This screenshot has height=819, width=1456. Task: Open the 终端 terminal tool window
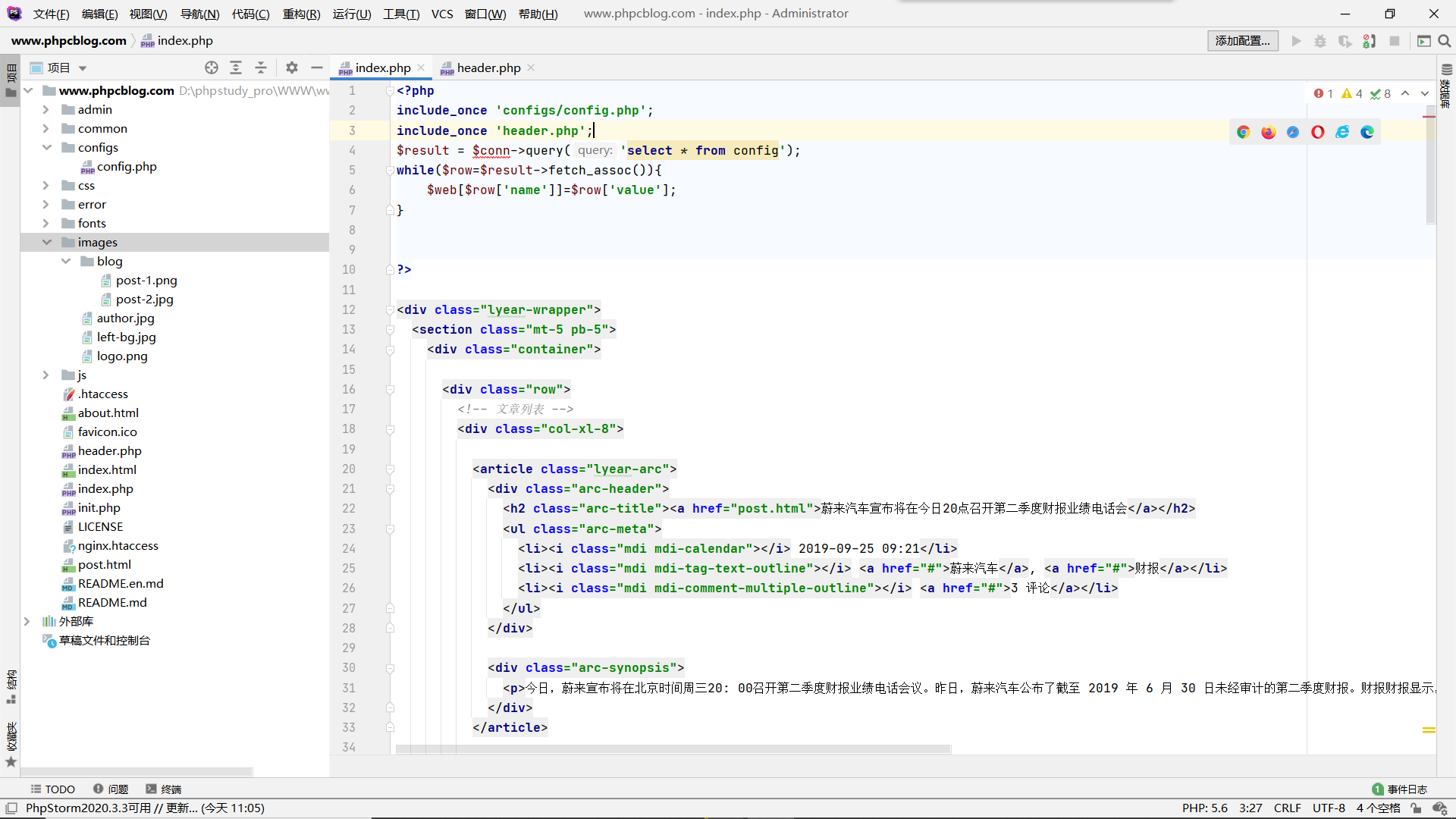pos(164,789)
